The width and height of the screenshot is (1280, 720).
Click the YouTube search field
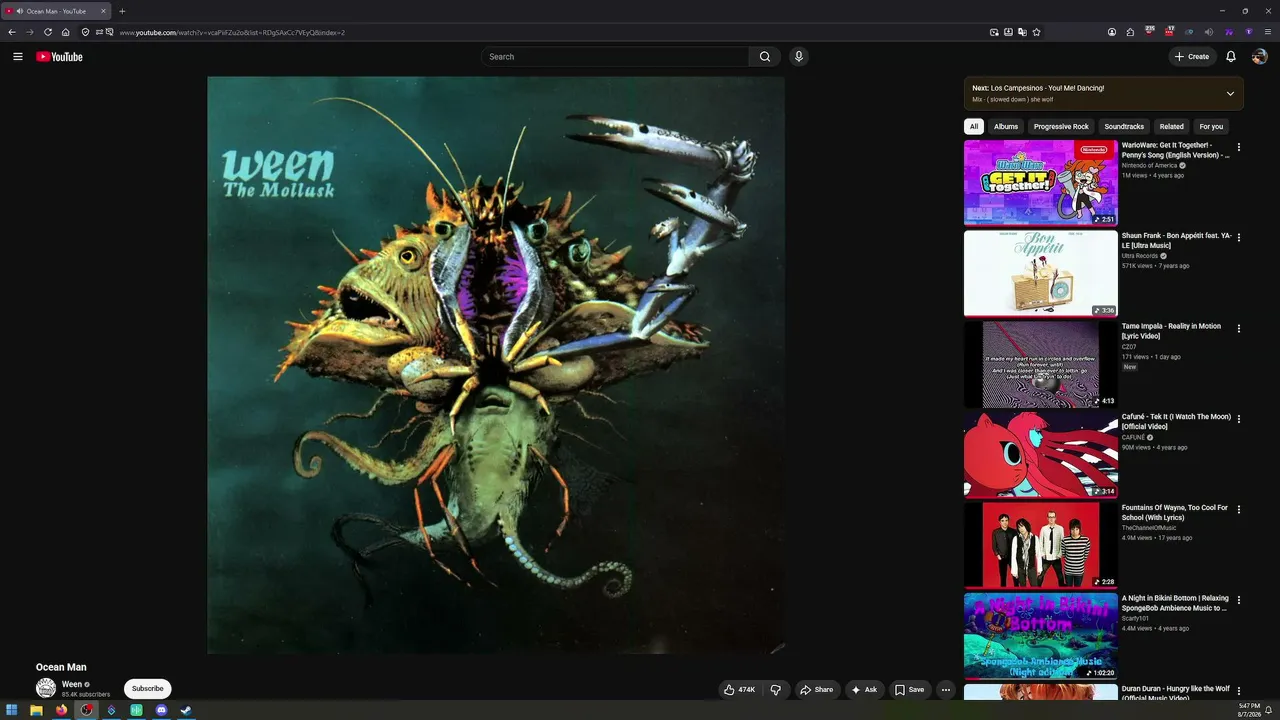(x=615, y=57)
